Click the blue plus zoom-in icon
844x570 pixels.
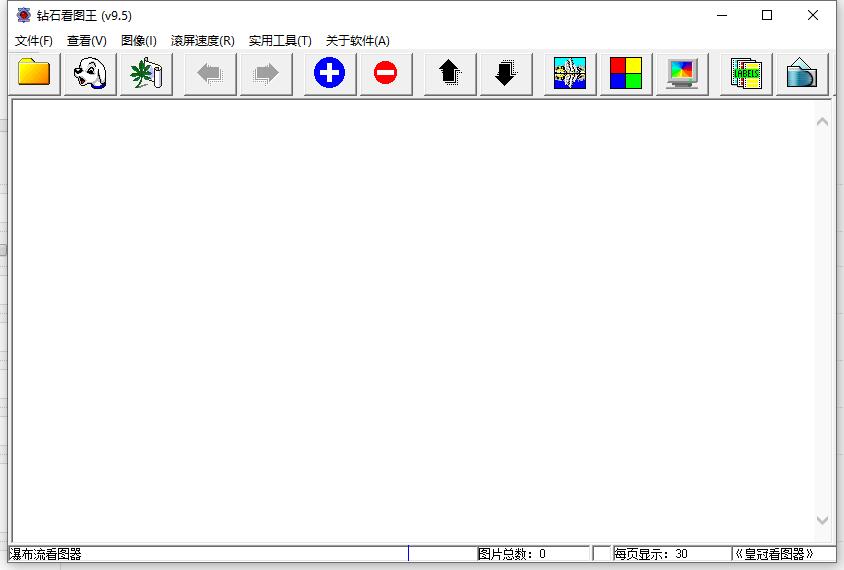point(329,74)
